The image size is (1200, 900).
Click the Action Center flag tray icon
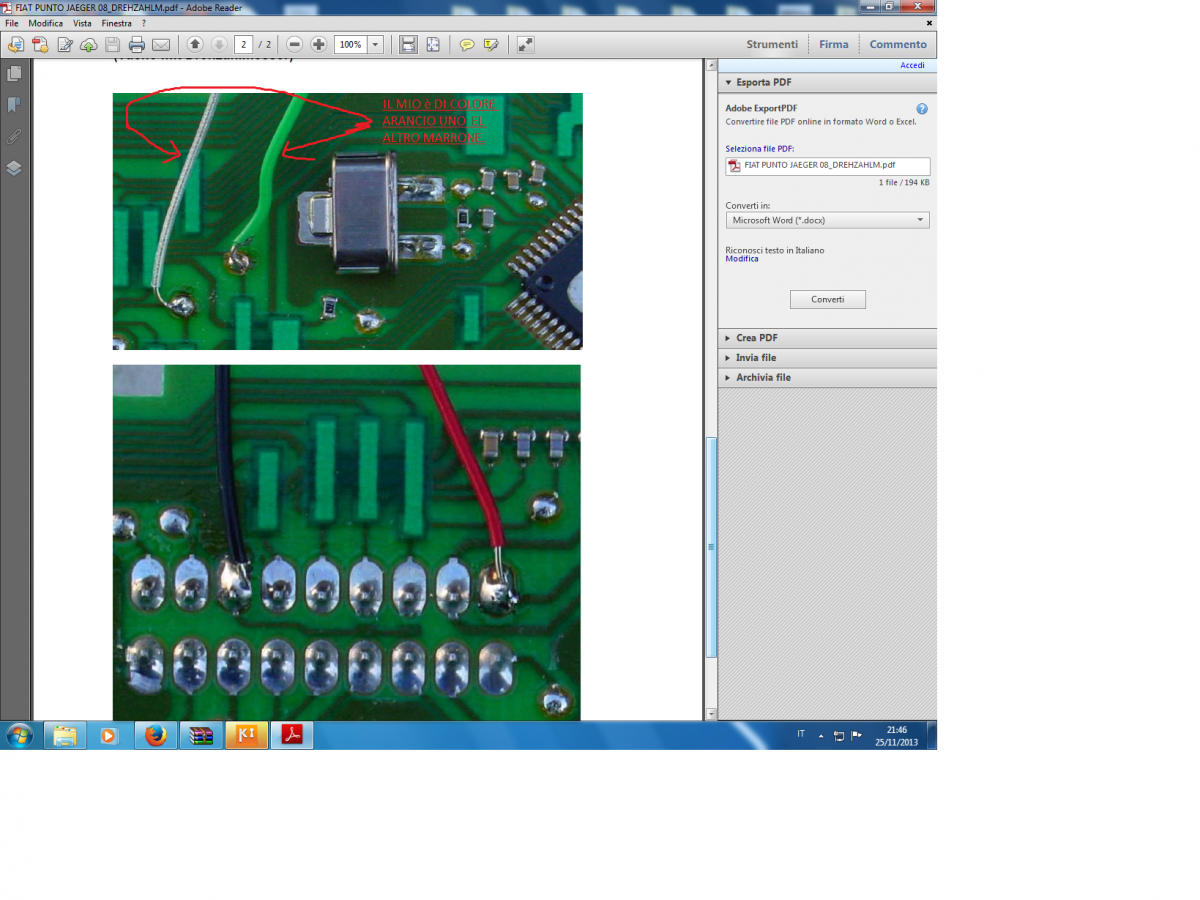[x=856, y=736]
